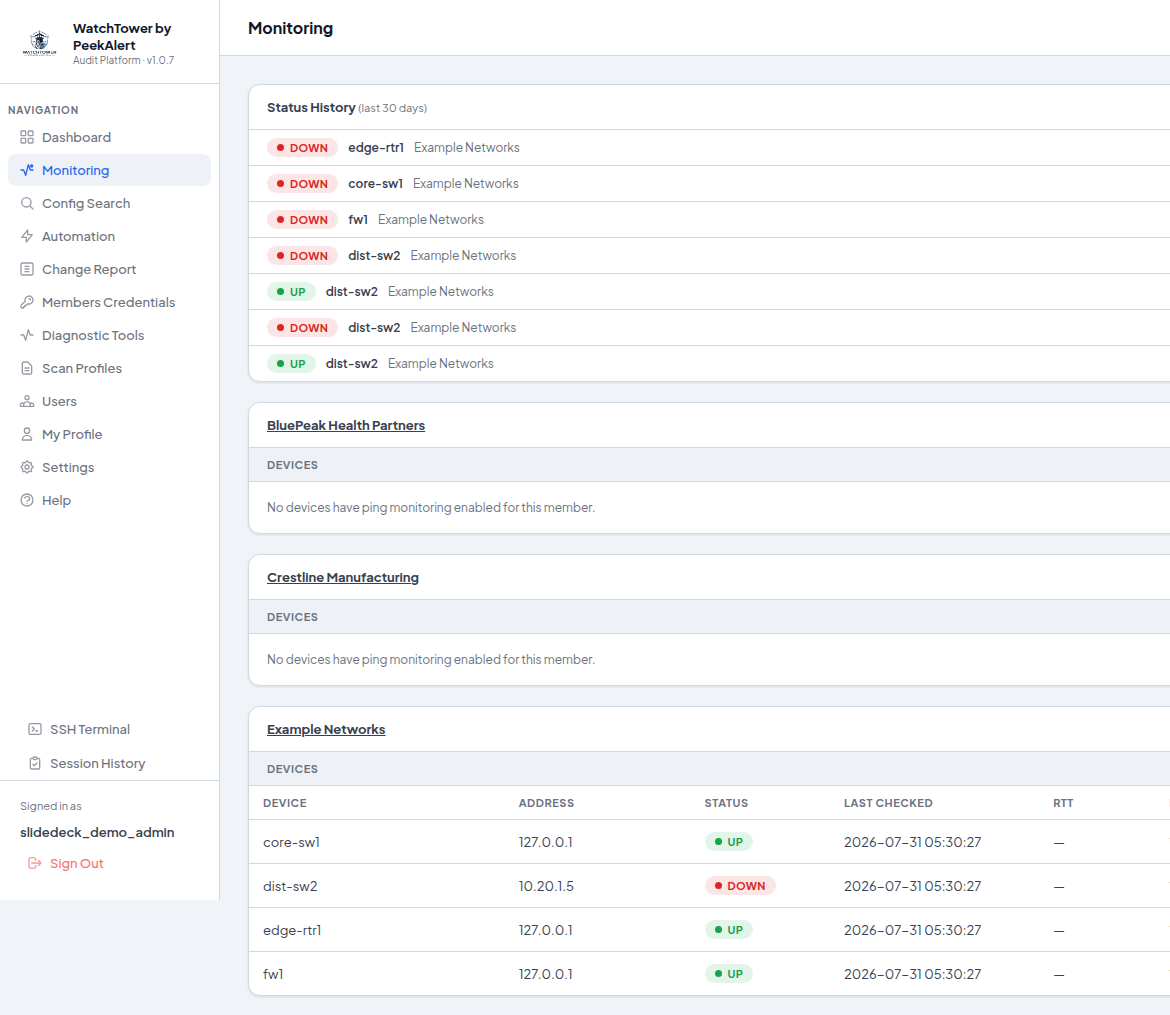
Task: Click the Sign Out arrow icon
Action: point(34,863)
